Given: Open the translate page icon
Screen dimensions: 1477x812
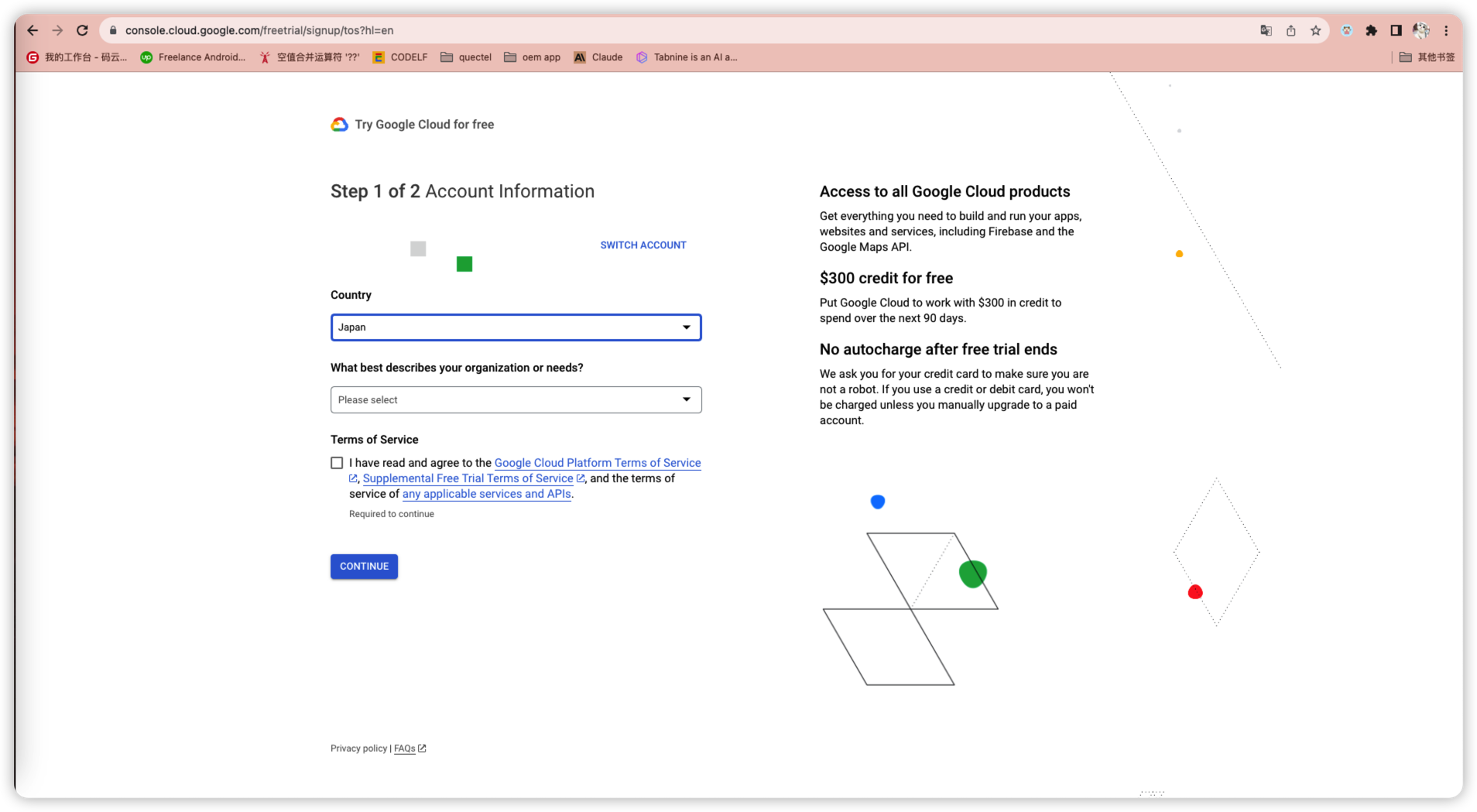Looking at the screenshot, I should (1266, 30).
